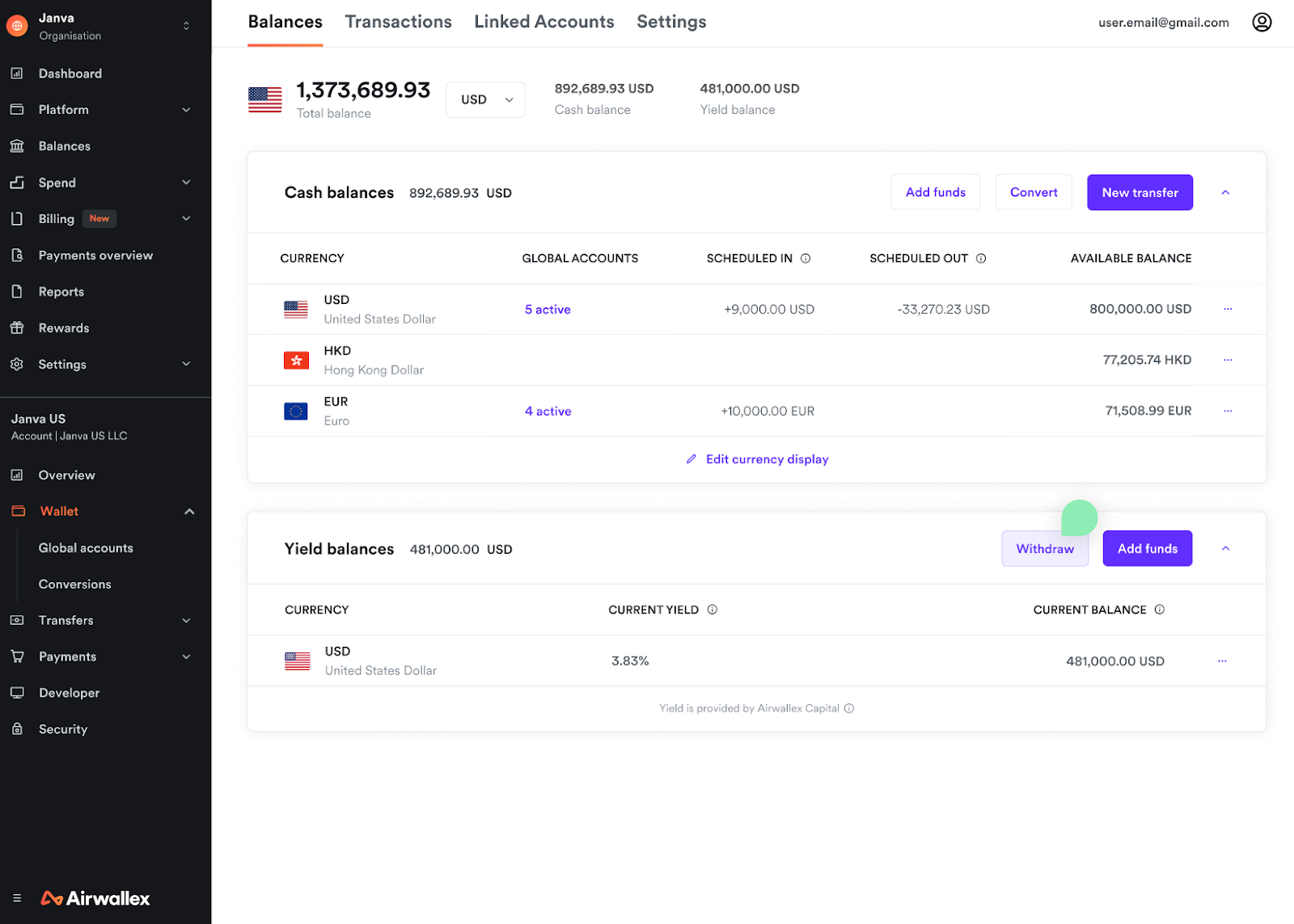Click the -33,270.23 USD scheduled out amount

point(943,310)
